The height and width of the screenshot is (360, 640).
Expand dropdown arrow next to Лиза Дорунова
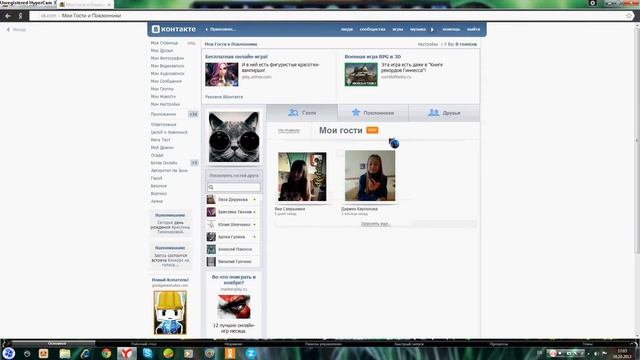(x=254, y=200)
